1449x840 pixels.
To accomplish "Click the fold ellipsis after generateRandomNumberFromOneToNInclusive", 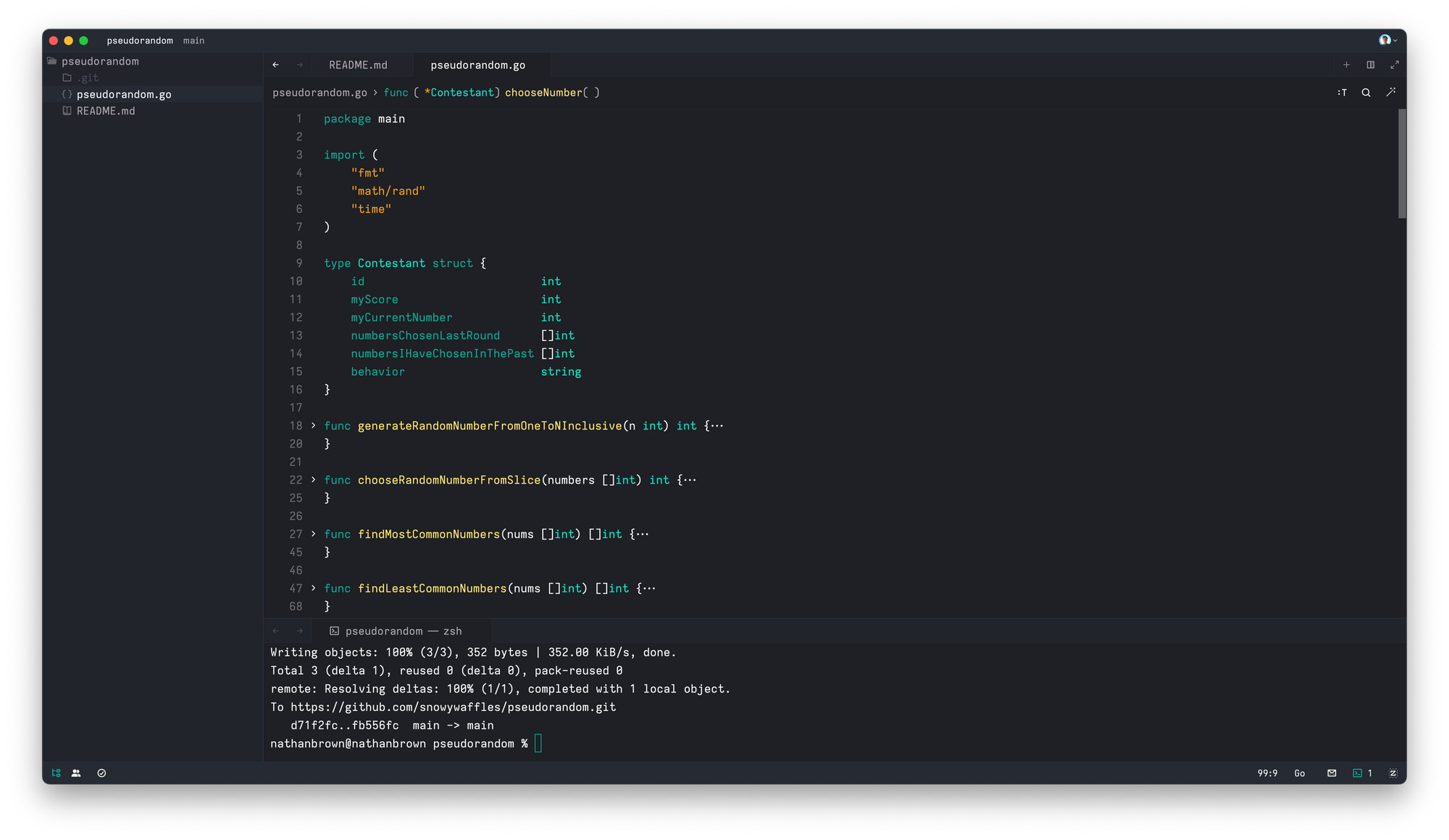I will [717, 427].
